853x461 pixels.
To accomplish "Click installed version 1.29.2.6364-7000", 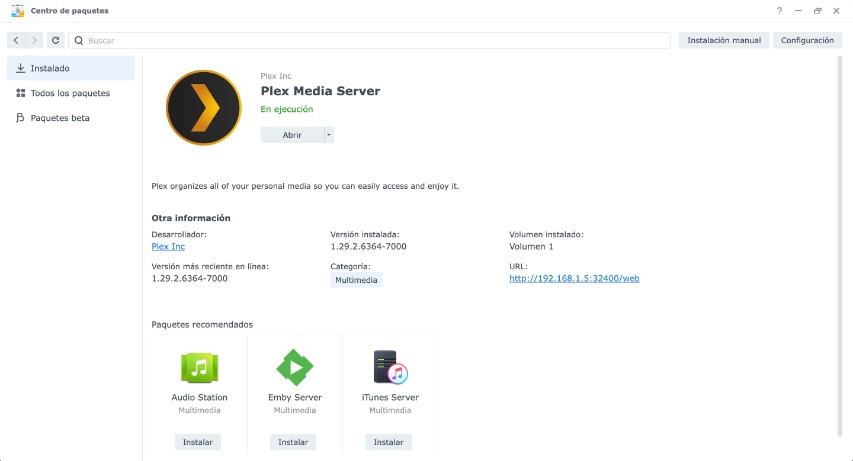I will 368,247.
